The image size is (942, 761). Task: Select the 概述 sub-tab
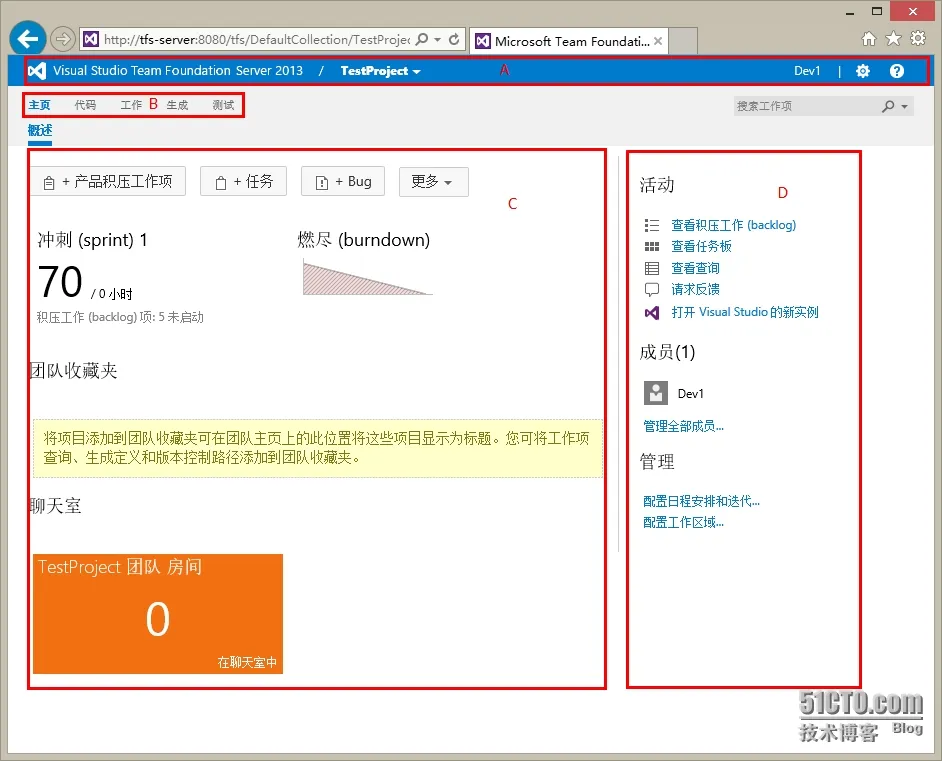coord(40,130)
